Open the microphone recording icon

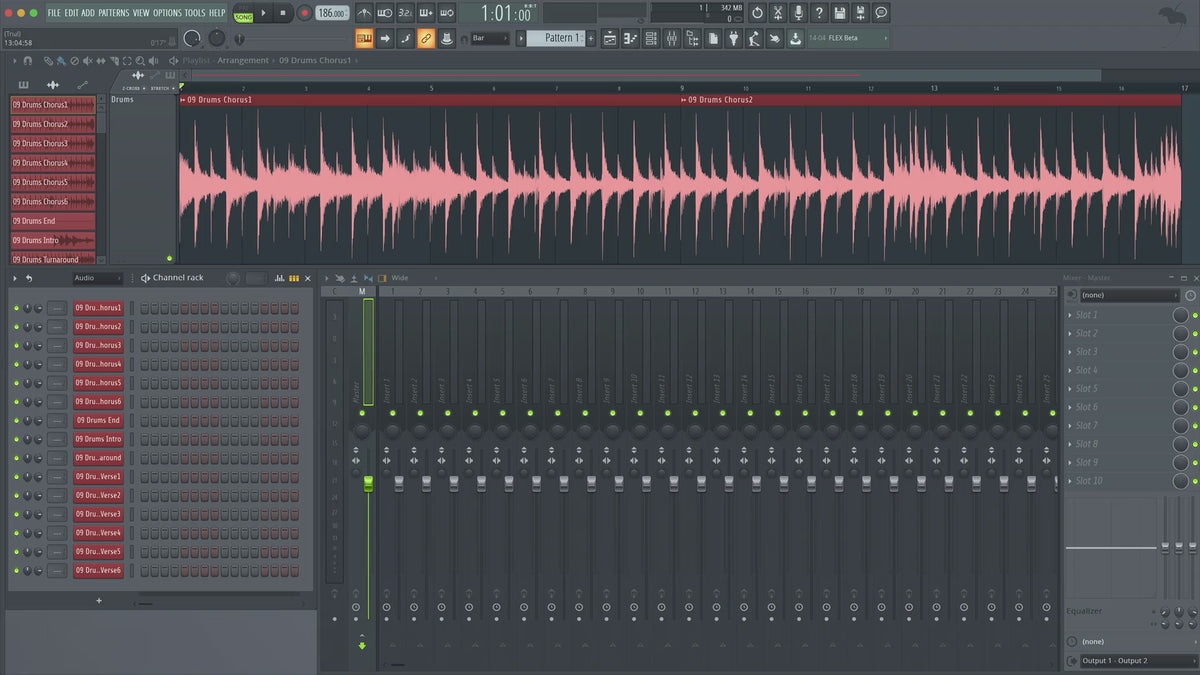click(798, 13)
